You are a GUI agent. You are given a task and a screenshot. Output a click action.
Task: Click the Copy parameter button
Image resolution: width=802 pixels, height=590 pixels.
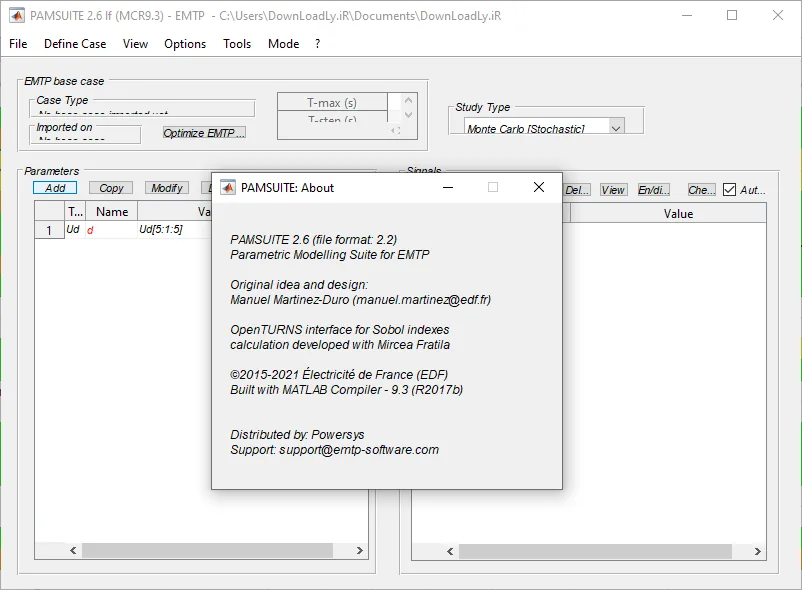click(111, 188)
